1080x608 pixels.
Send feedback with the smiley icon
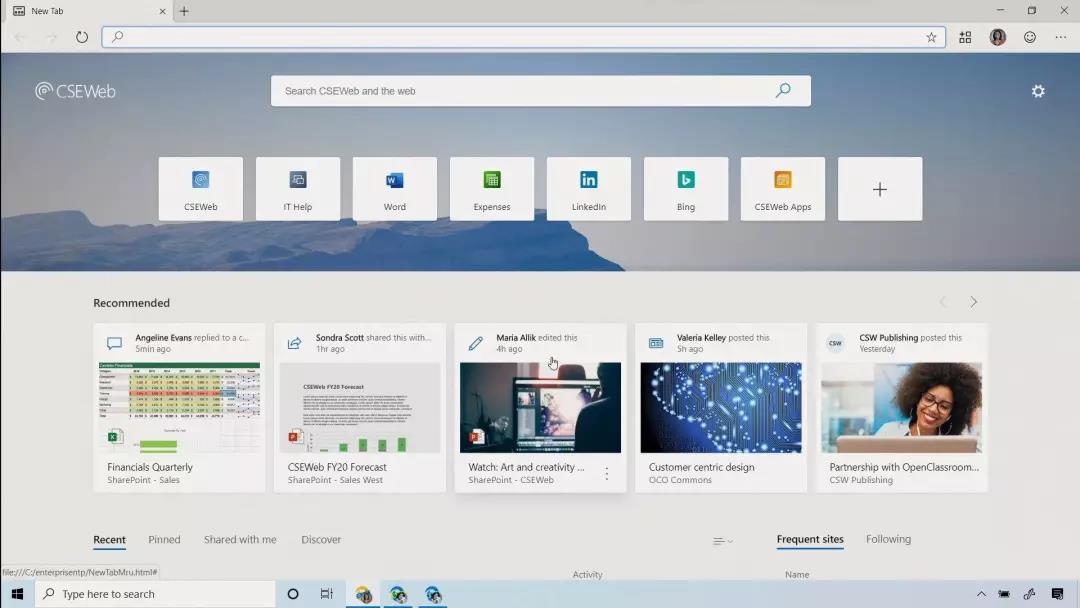click(1030, 37)
